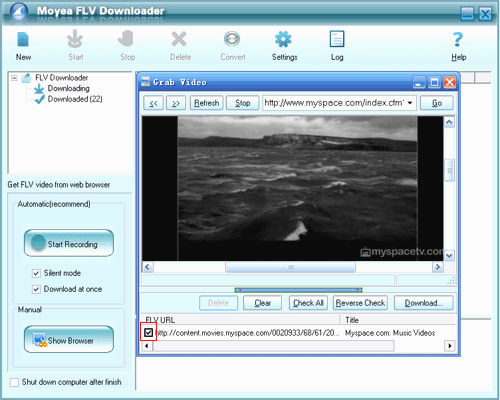This screenshot has height=400, width=500.
Task: Uncheck the myspace FLV URL row checkbox
Action: [x=149, y=332]
